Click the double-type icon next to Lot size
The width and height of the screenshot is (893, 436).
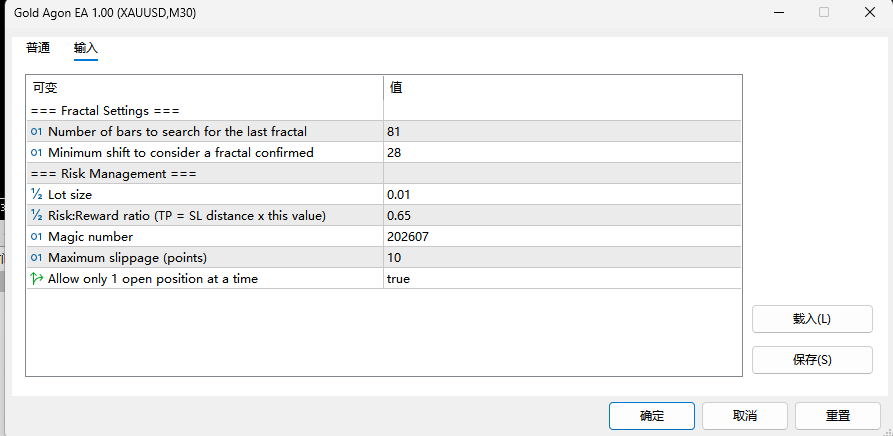tap(36, 195)
